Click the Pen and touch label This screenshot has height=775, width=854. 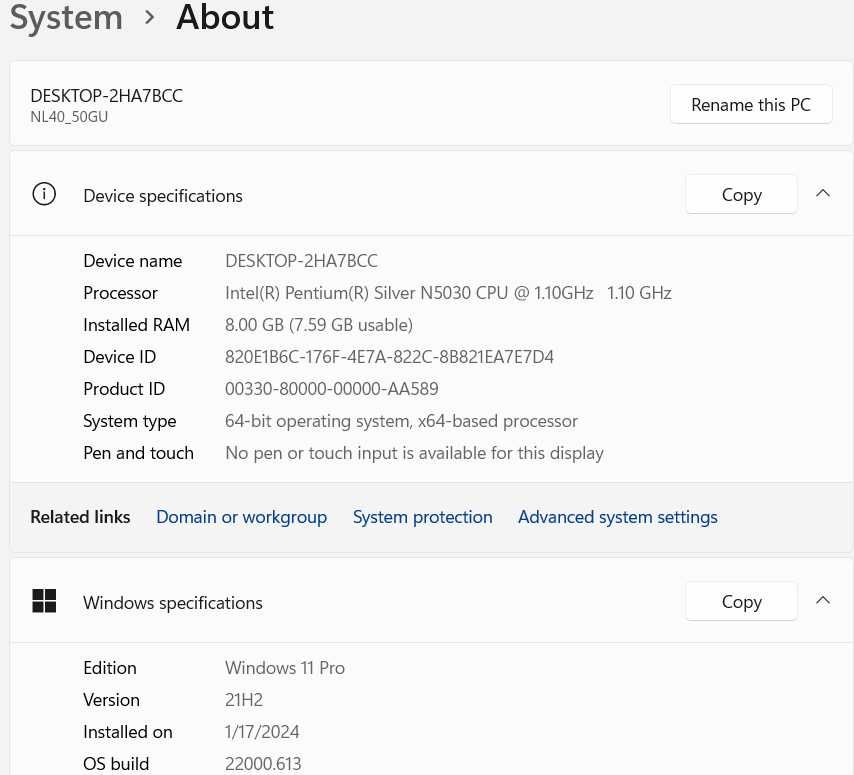138,453
